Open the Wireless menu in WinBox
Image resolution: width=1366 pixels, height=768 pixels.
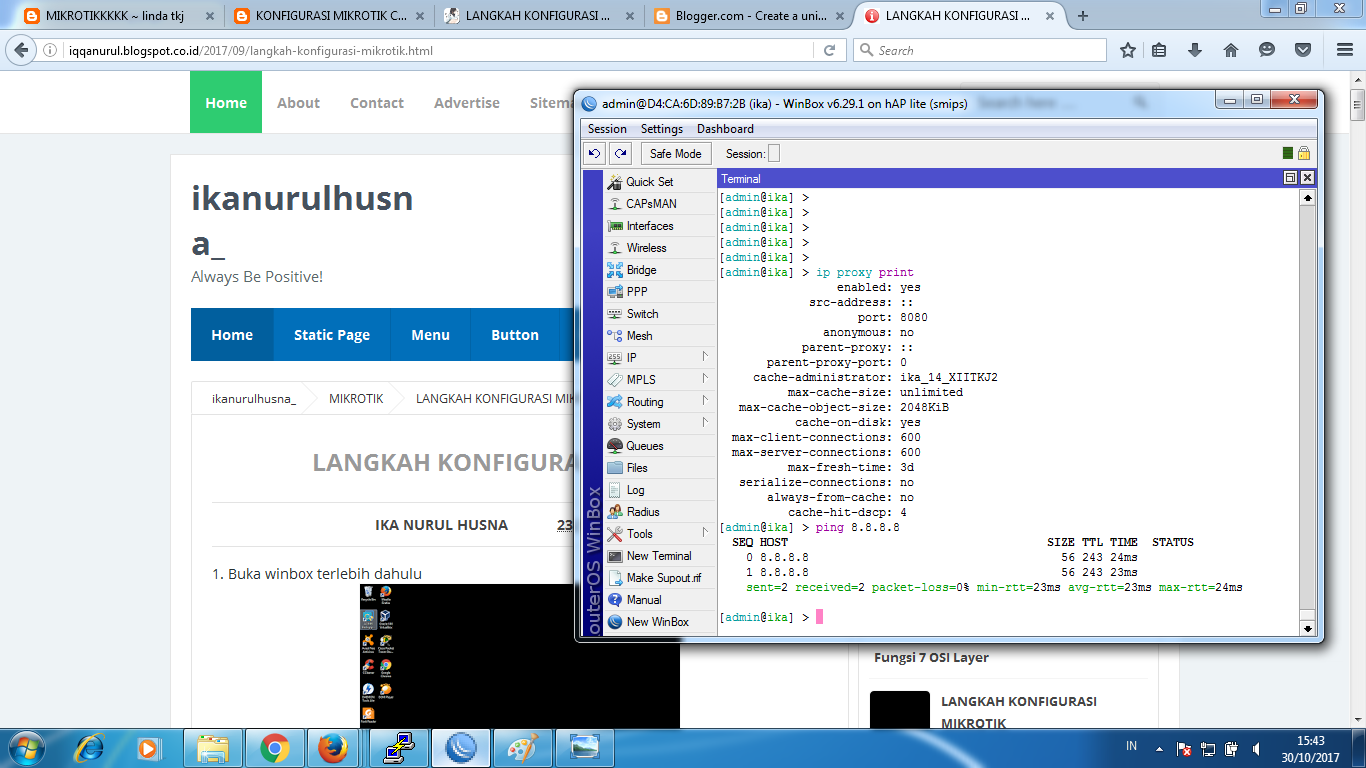(660, 248)
